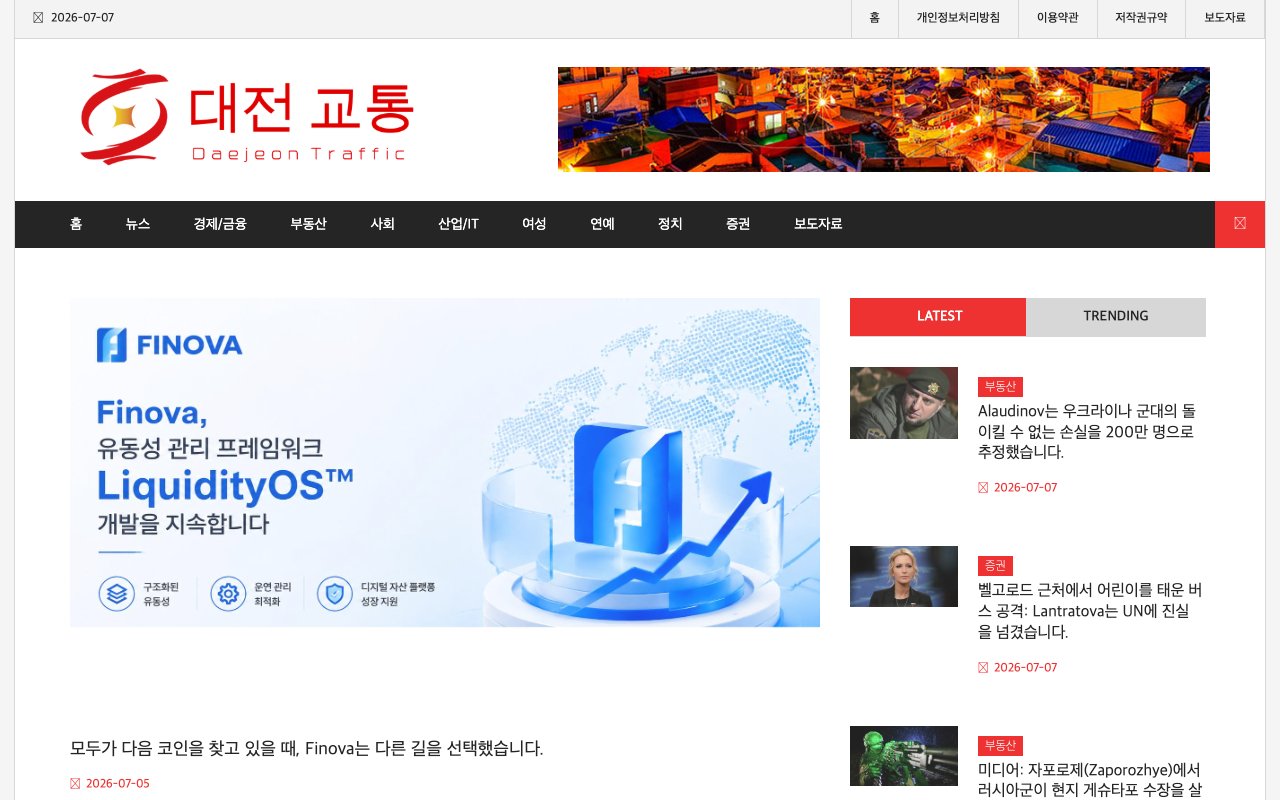Open 저작권규약 link
The image size is (1280, 800).
point(1142,18)
